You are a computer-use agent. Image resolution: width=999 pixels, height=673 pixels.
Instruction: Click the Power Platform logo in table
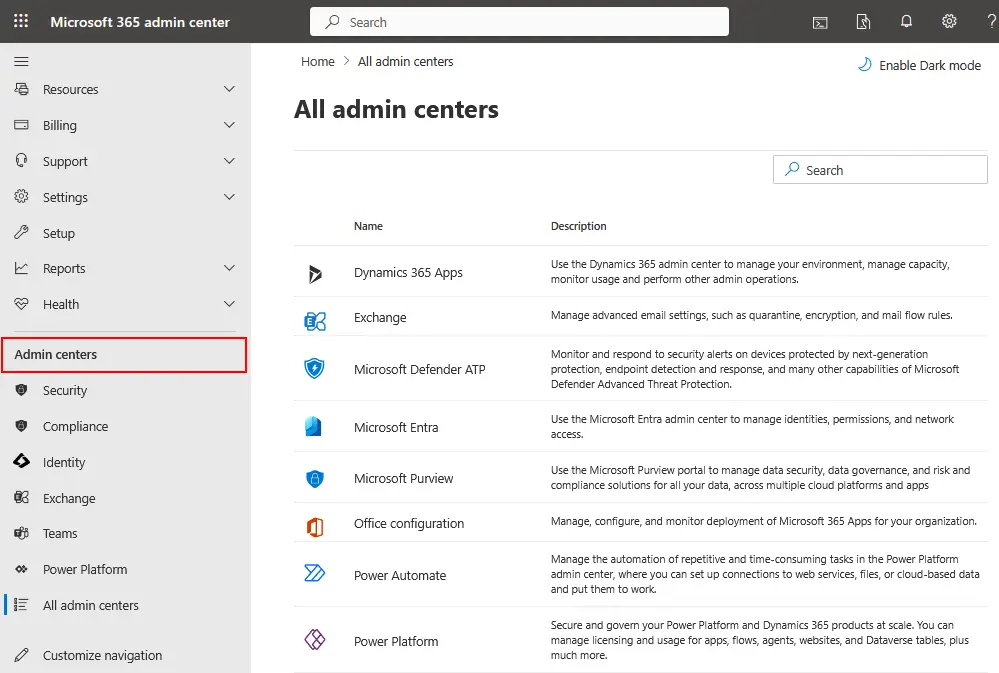315,639
